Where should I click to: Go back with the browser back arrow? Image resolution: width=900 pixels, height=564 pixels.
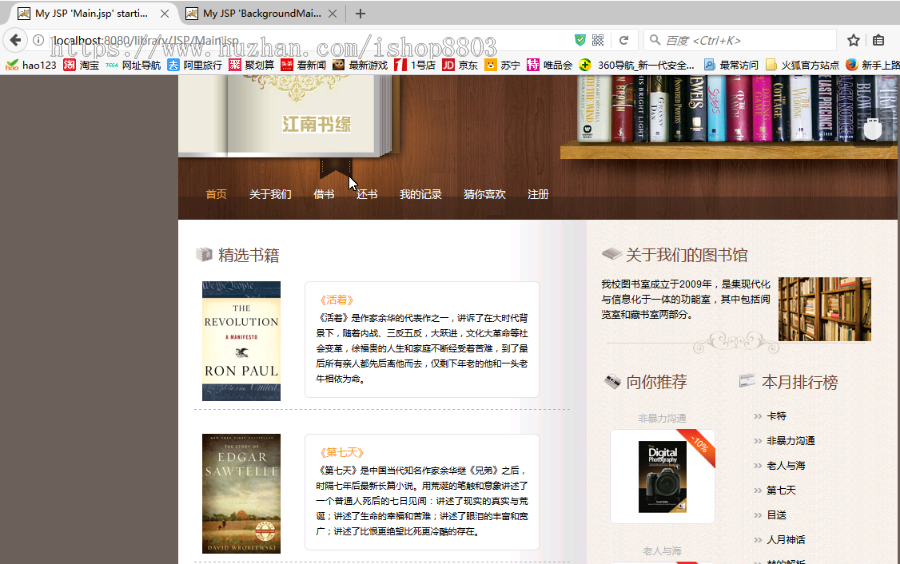15,40
